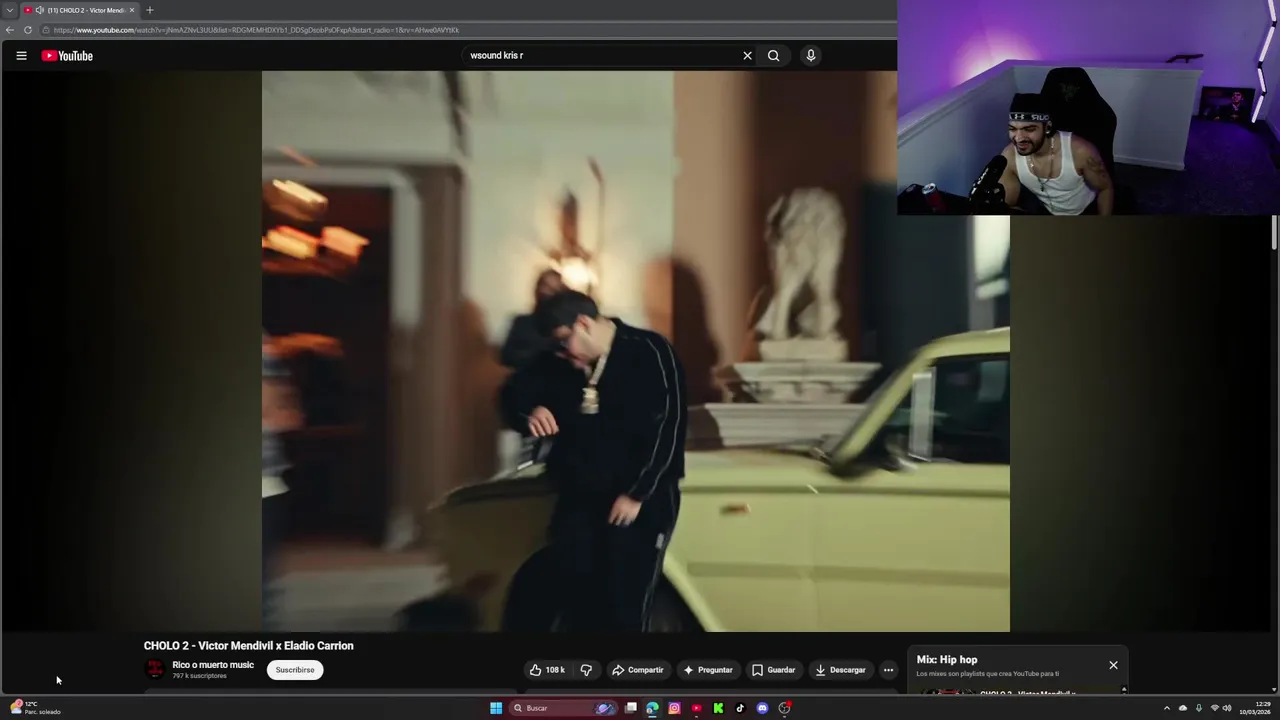Clear the search text with the X
Viewport: 1280px width, 720px height.
point(747,56)
